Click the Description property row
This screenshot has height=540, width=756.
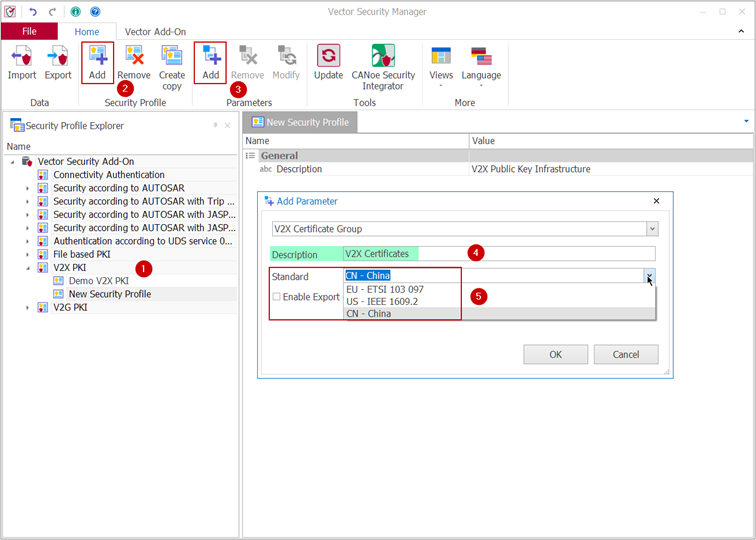click(x=498, y=169)
